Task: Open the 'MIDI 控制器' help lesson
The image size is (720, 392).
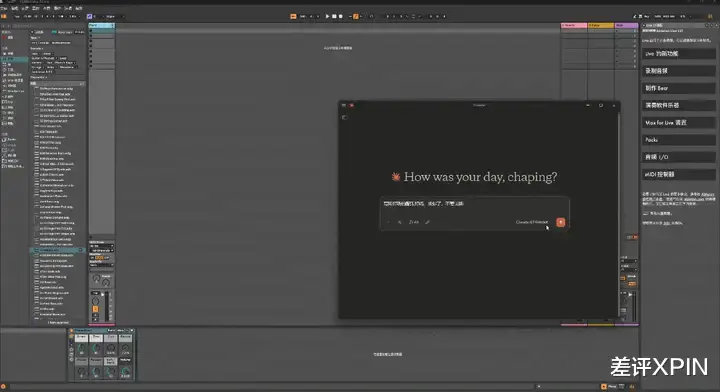Action: 678,174
